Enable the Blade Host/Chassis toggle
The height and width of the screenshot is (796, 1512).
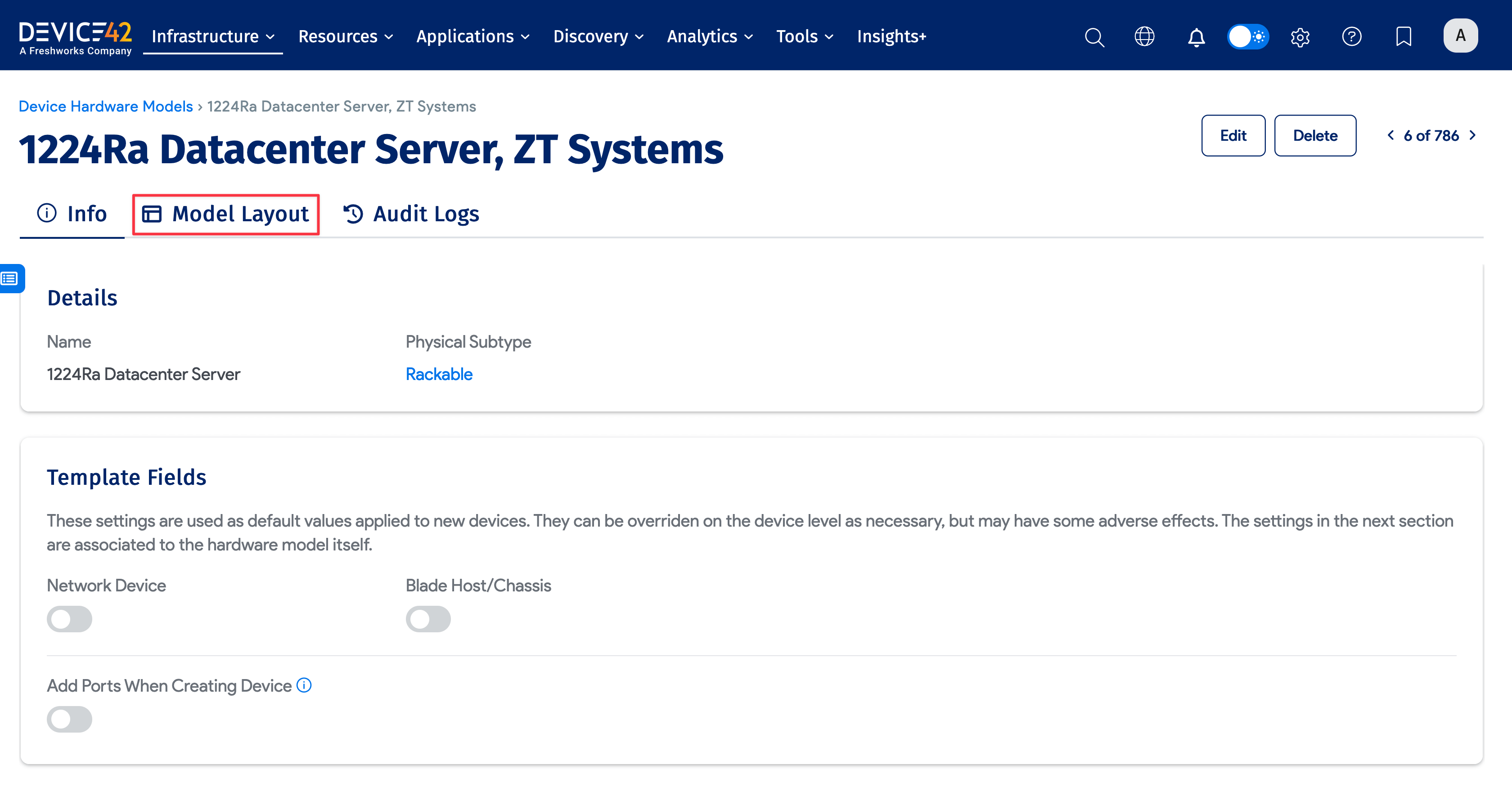point(428,619)
